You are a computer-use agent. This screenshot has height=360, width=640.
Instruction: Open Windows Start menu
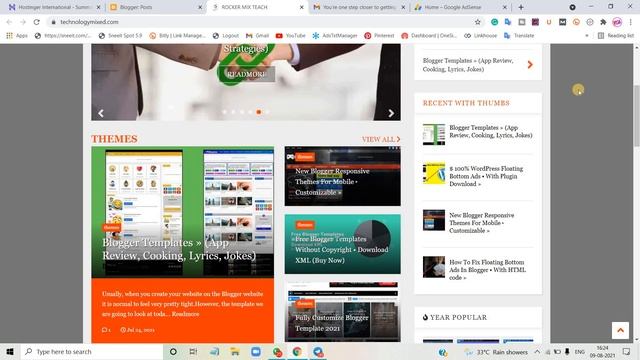click(x=10, y=351)
